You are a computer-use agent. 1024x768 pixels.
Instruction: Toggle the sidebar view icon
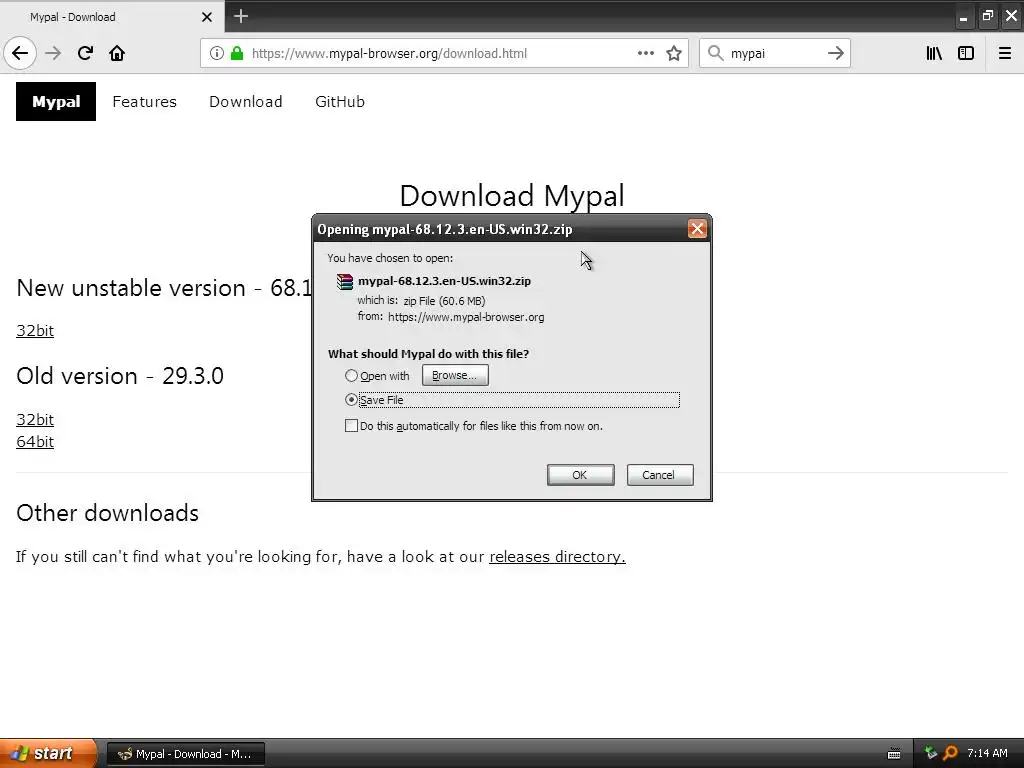tap(966, 53)
